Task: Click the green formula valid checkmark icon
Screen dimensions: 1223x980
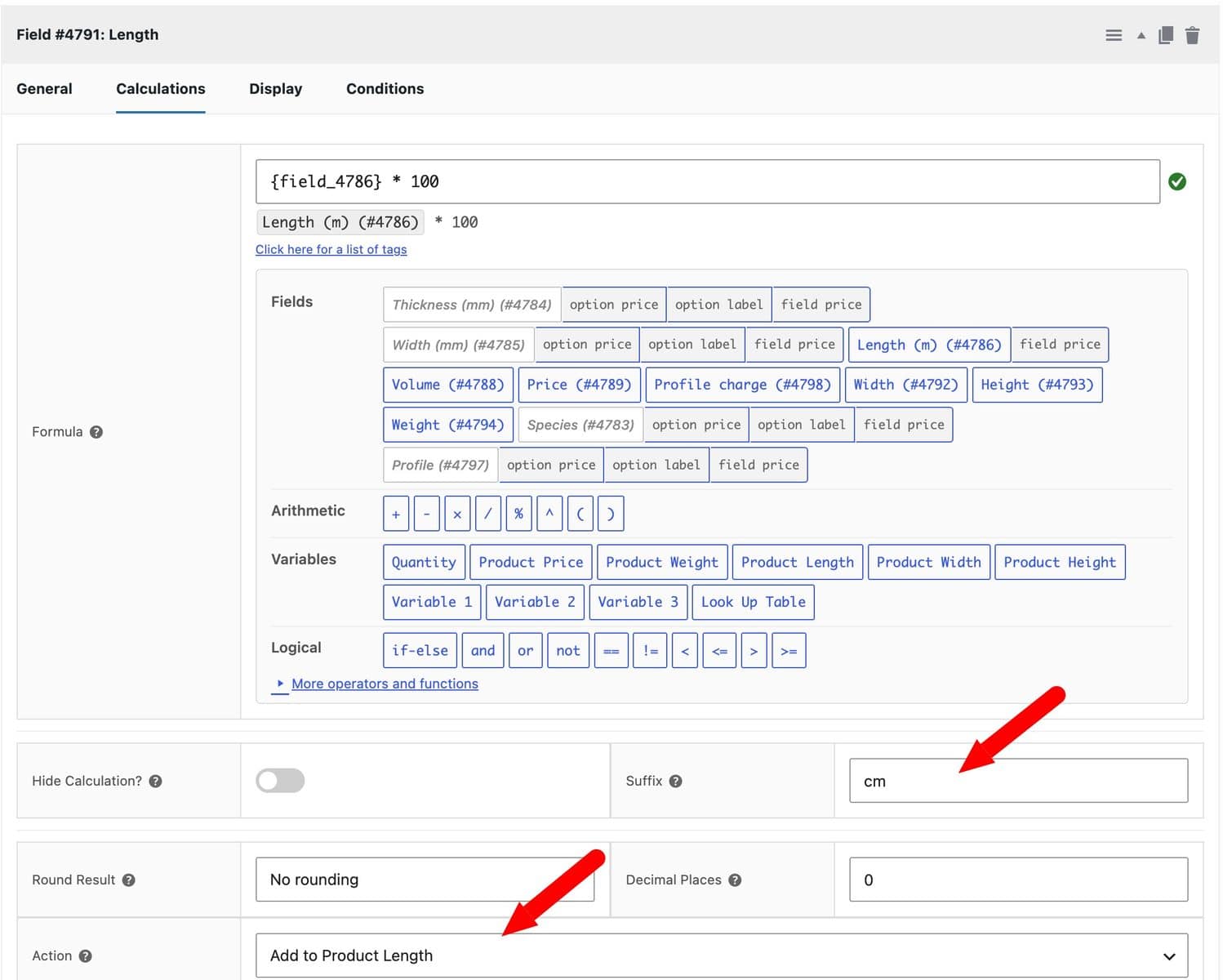Action: (1177, 181)
